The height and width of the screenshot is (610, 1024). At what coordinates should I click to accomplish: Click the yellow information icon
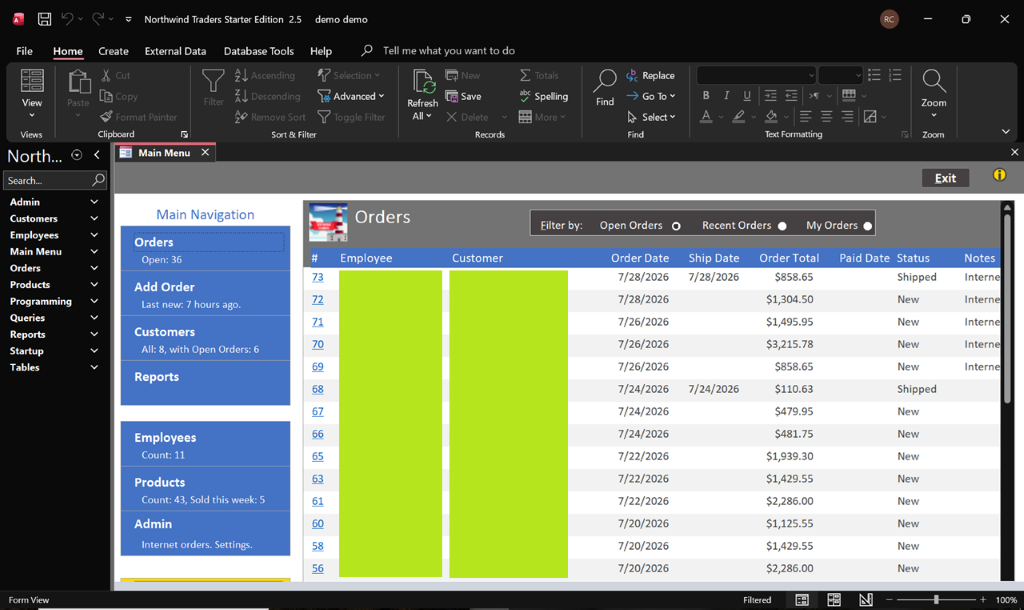pyautogui.click(x=999, y=175)
